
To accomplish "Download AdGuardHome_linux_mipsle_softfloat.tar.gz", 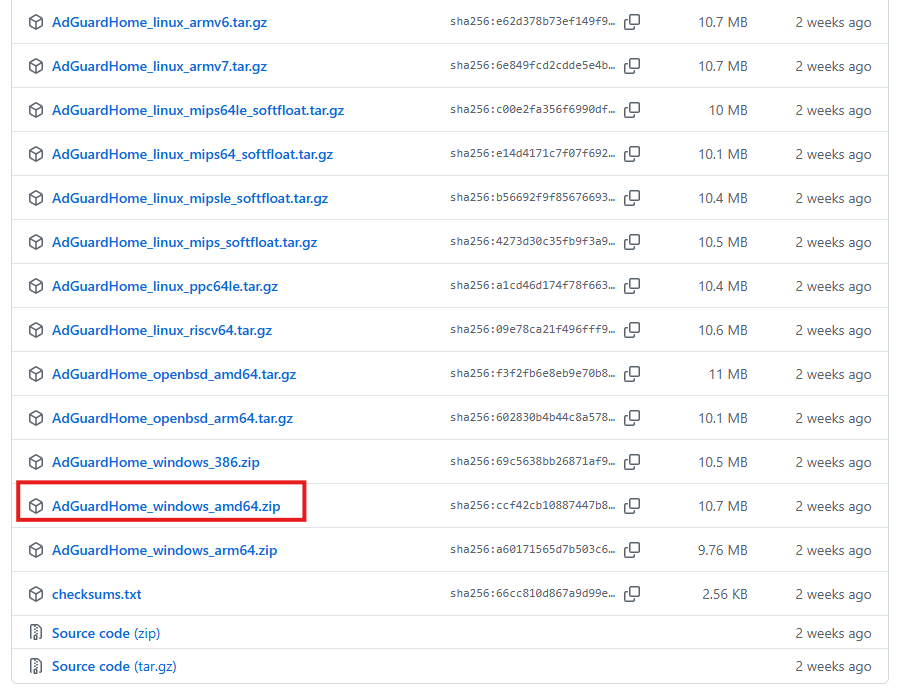I will [189, 198].
